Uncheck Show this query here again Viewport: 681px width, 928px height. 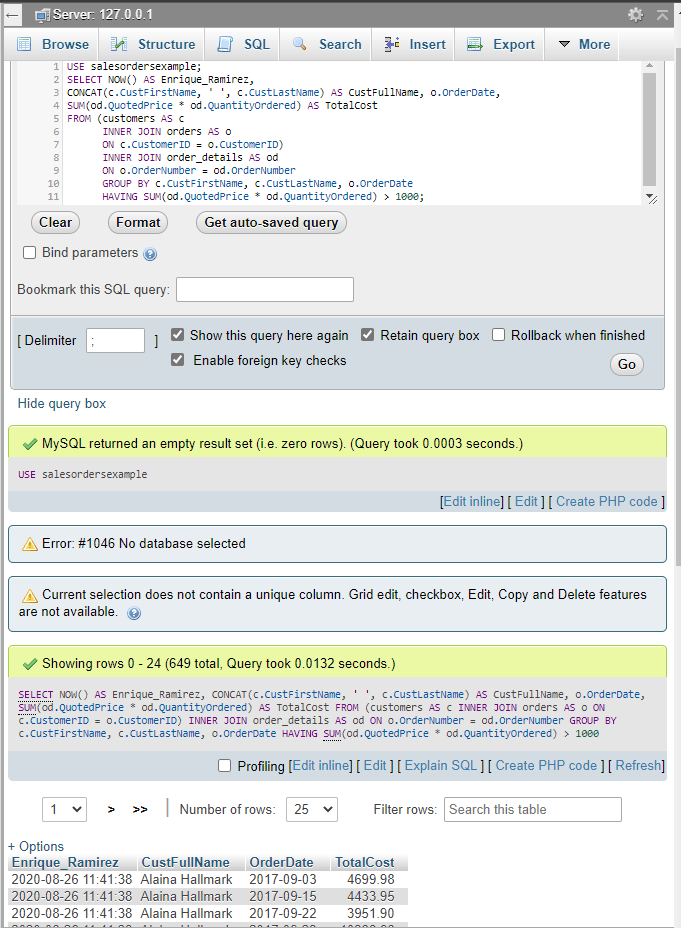[x=177, y=335]
